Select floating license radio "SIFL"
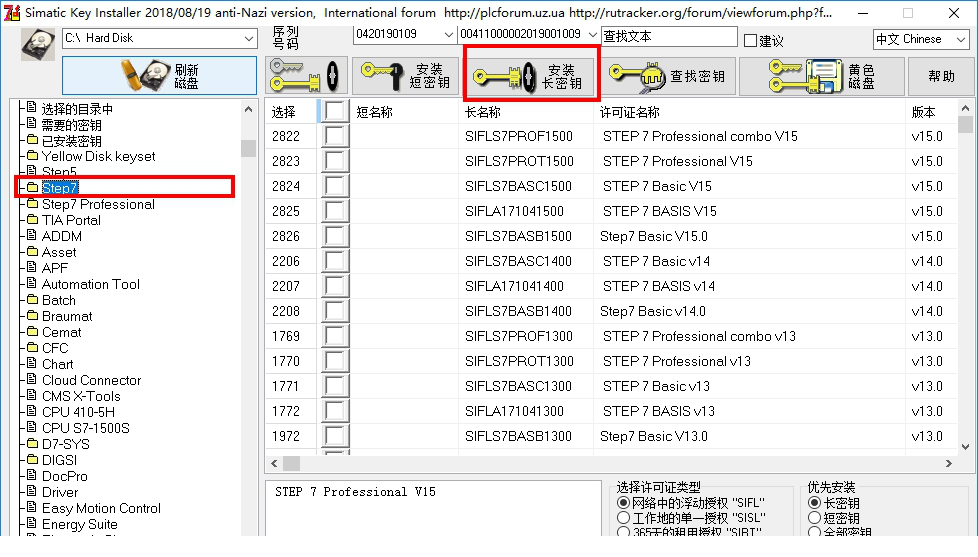Screen dimensions: 978x557 (x=623, y=503)
